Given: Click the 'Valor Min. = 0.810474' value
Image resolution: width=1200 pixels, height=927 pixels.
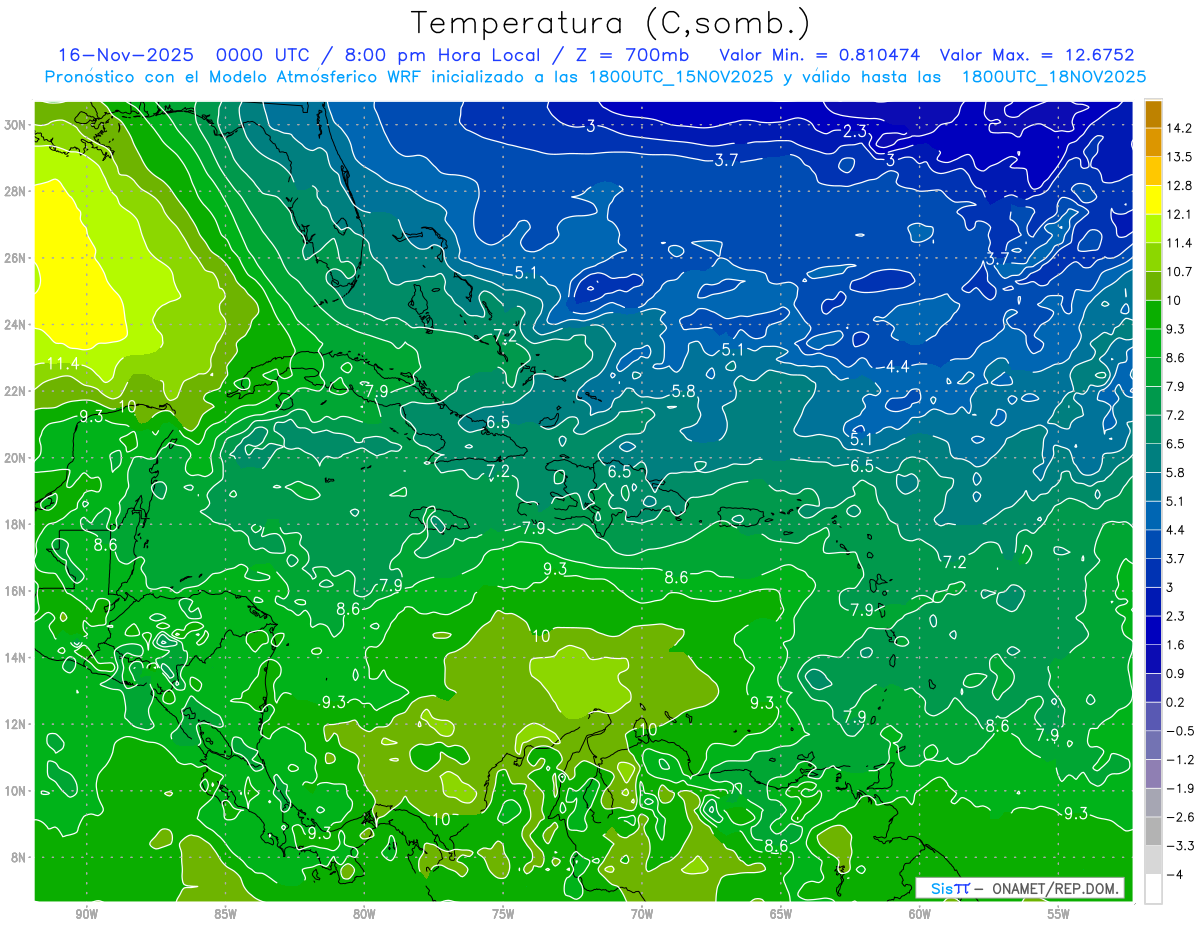Looking at the screenshot, I should [x=819, y=55].
